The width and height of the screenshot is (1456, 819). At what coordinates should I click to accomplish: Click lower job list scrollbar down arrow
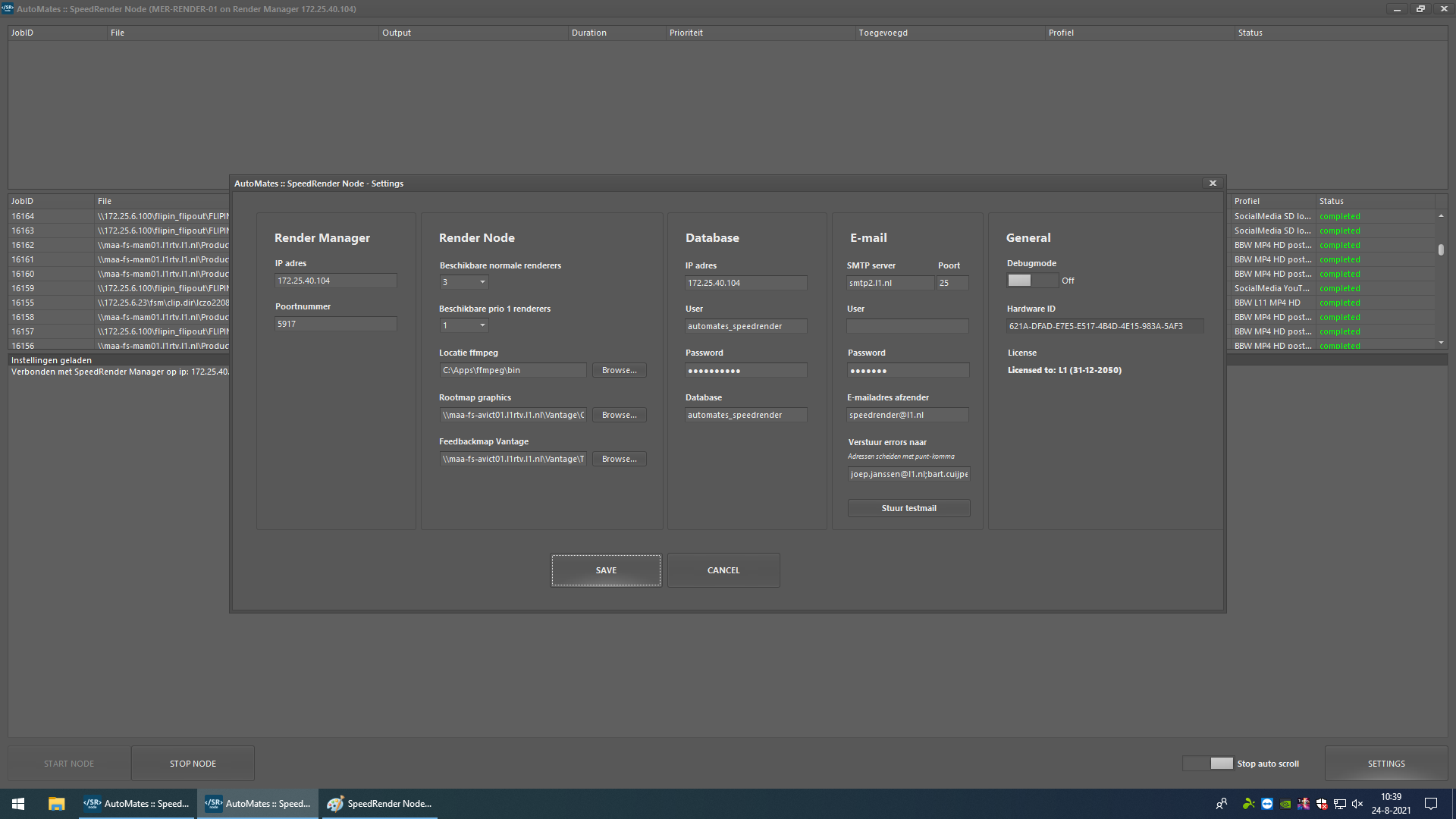tap(1441, 343)
